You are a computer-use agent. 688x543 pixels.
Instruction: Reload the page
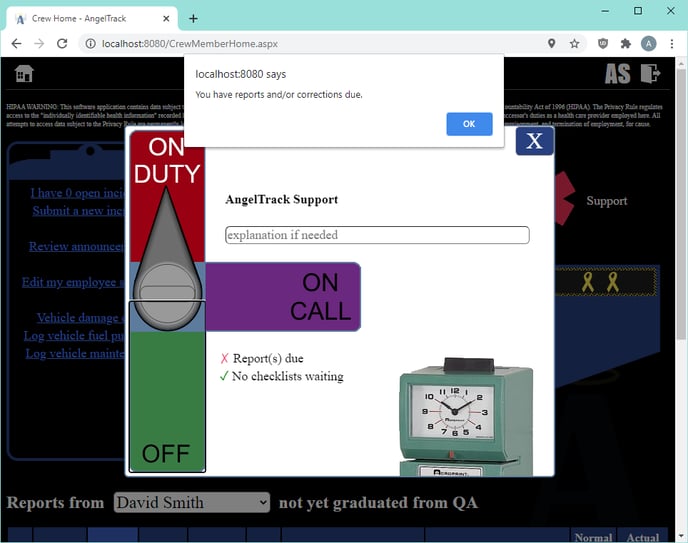point(62,43)
